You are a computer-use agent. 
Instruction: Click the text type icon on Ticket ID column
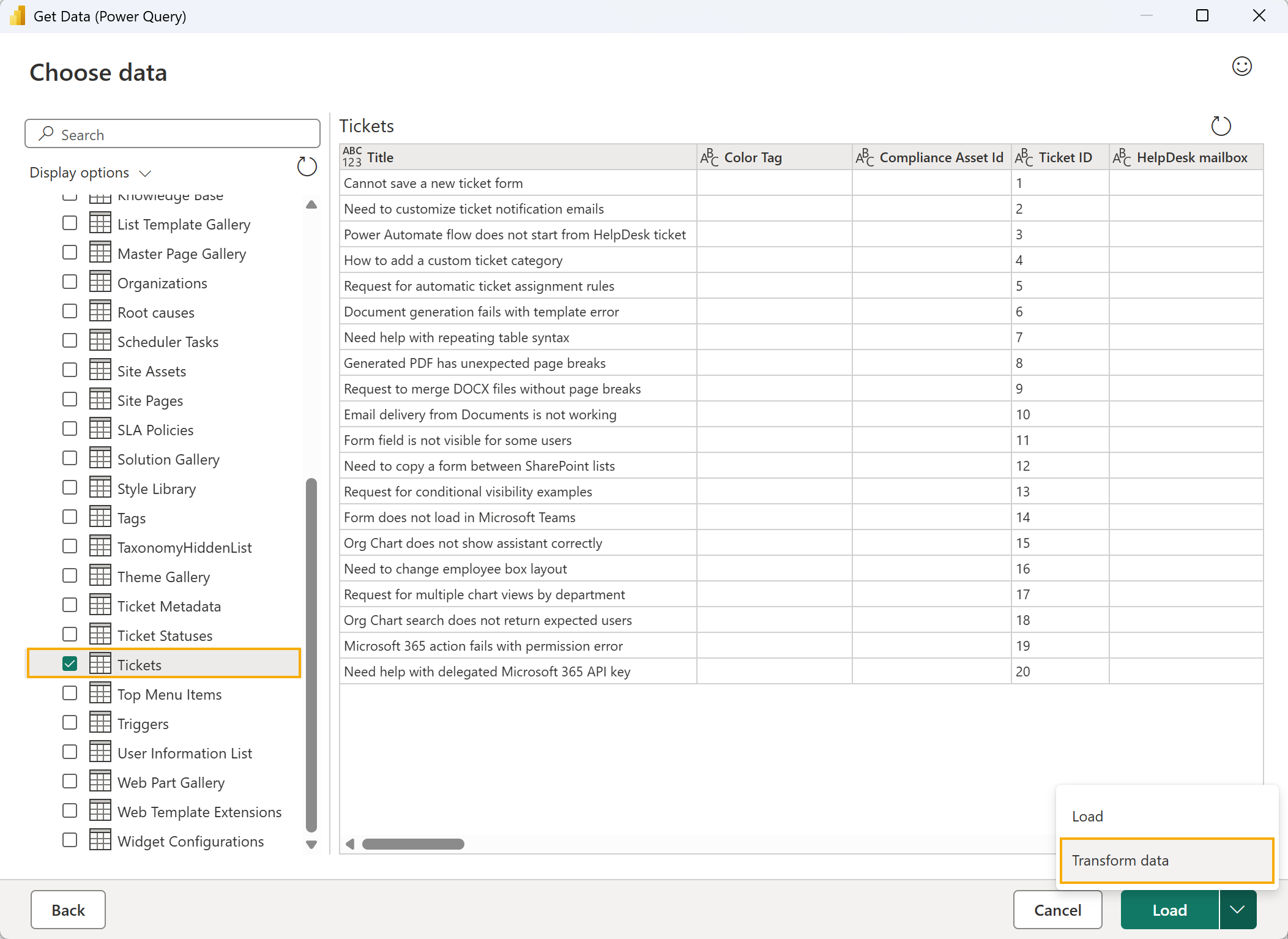[x=1024, y=157]
